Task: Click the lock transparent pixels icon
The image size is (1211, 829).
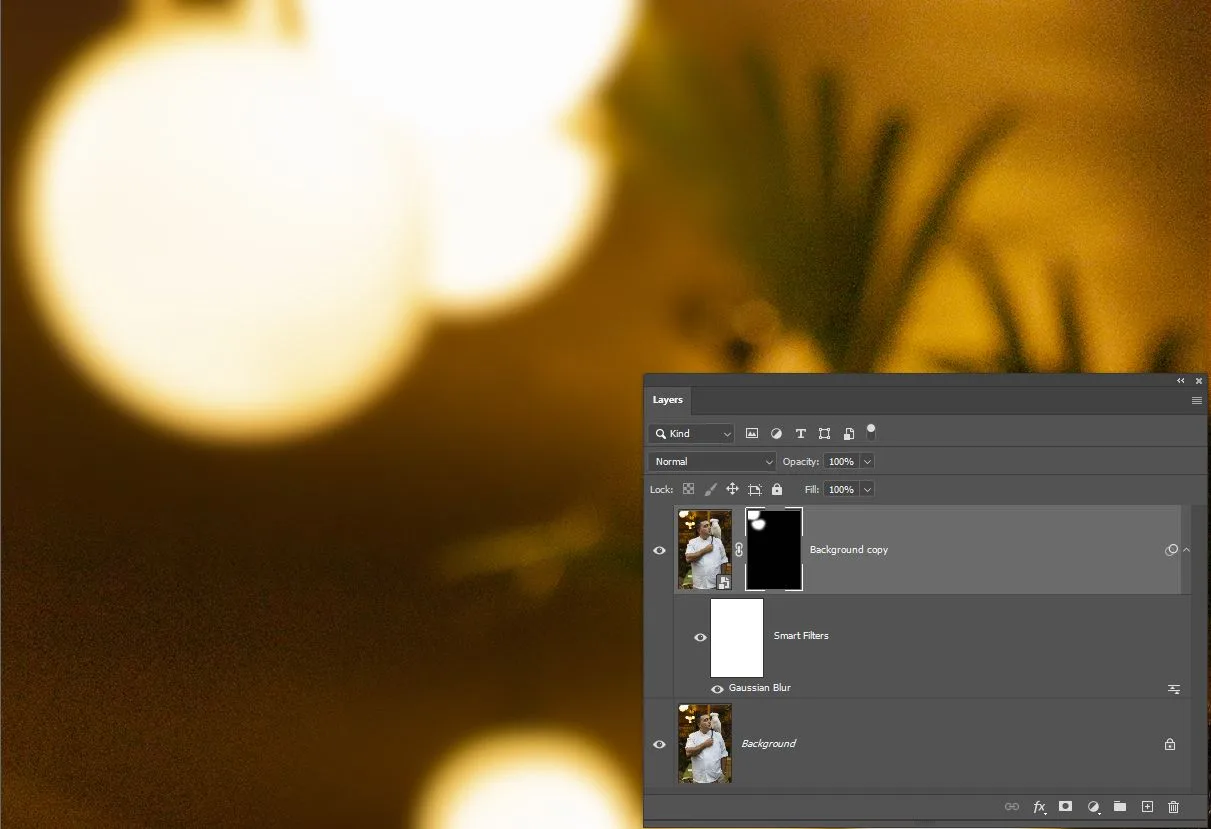Action: click(x=688, y=489)
